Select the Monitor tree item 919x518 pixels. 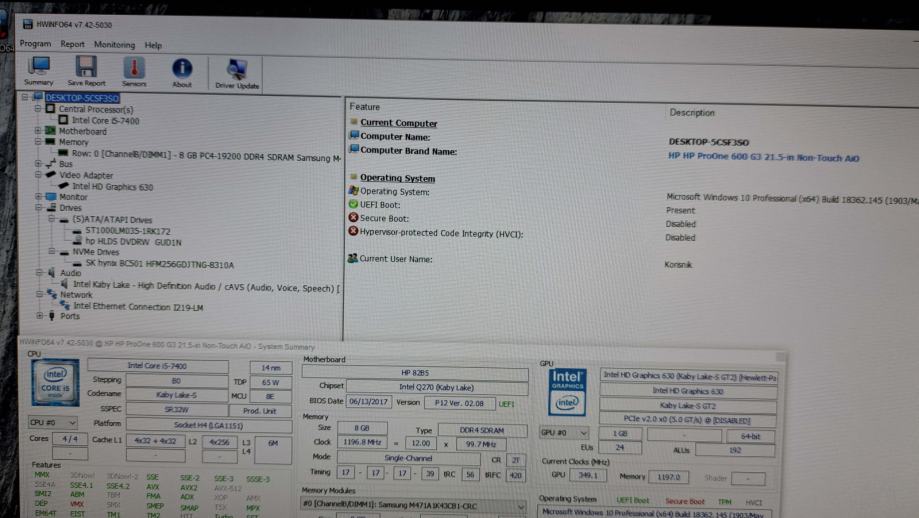tap(73, 197)
